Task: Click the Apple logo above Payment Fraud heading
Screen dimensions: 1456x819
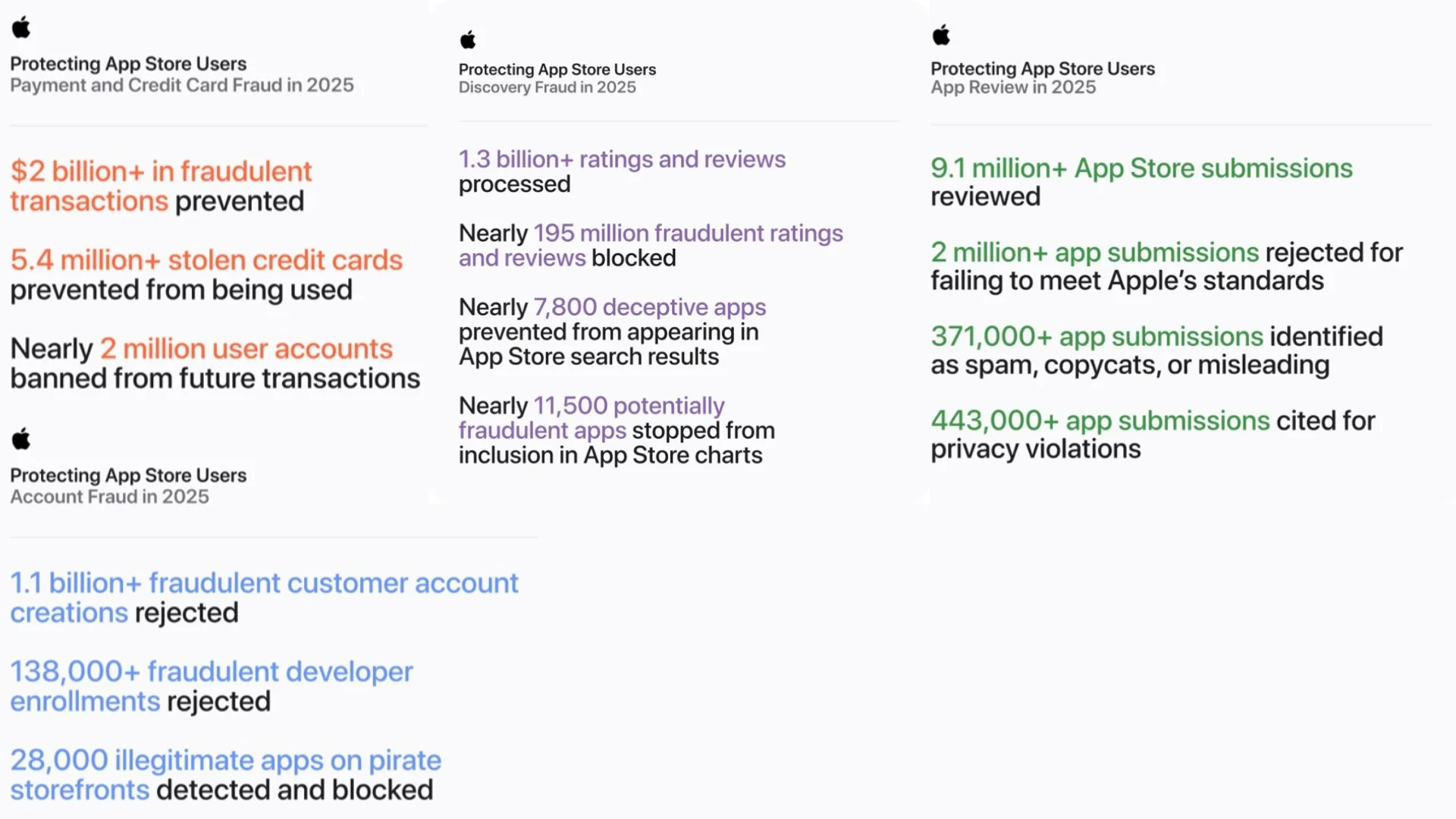Action: (21, 27)
